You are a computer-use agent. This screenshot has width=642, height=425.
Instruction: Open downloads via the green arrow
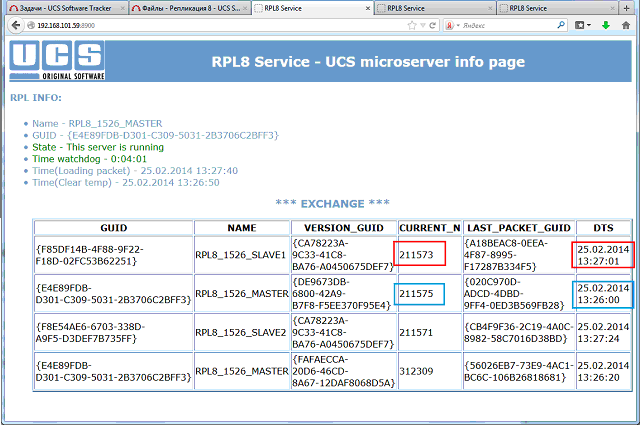tap(606, 25)
